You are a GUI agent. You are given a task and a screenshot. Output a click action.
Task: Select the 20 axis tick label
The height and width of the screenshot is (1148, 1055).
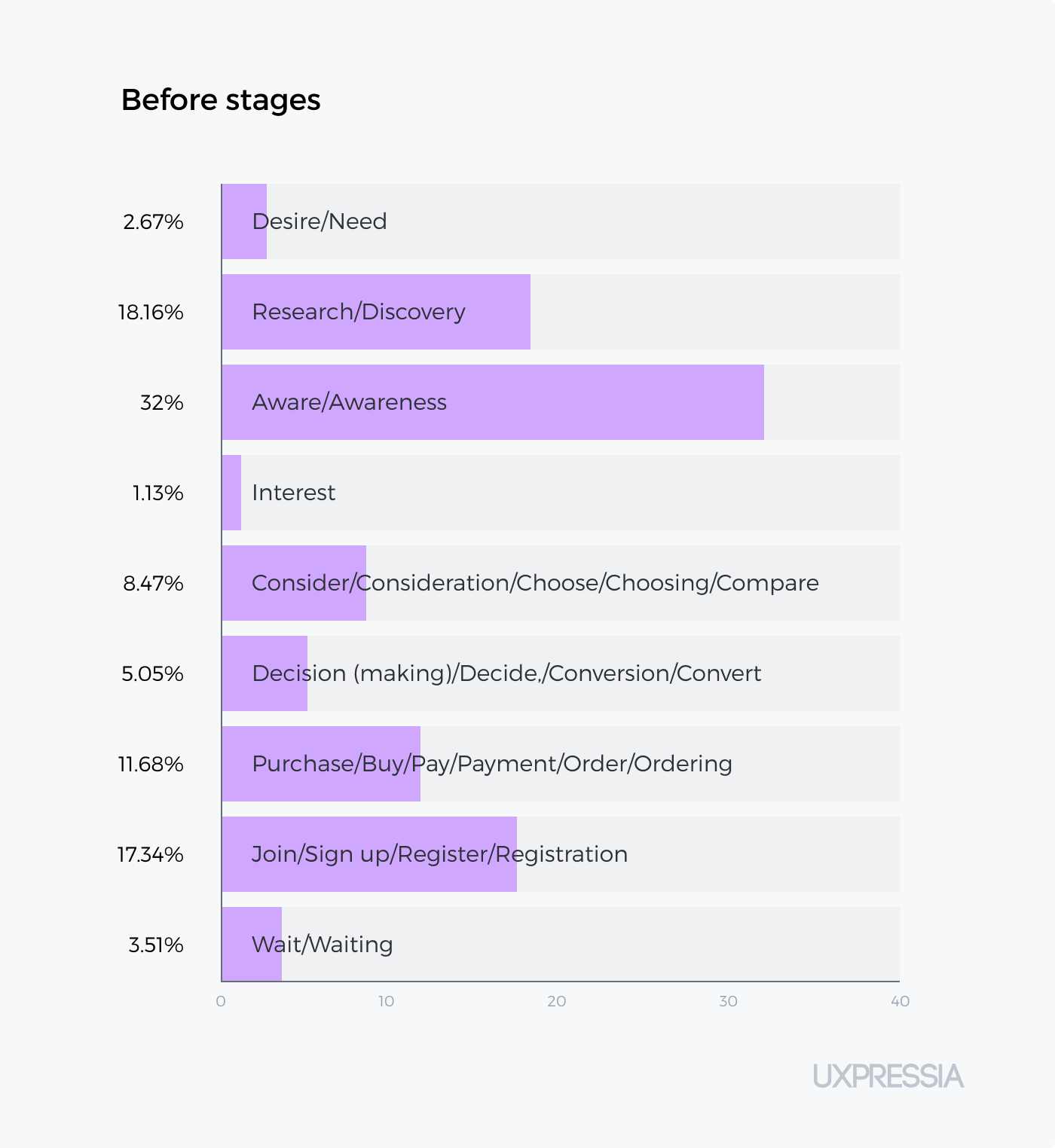tap(557, 1001)
